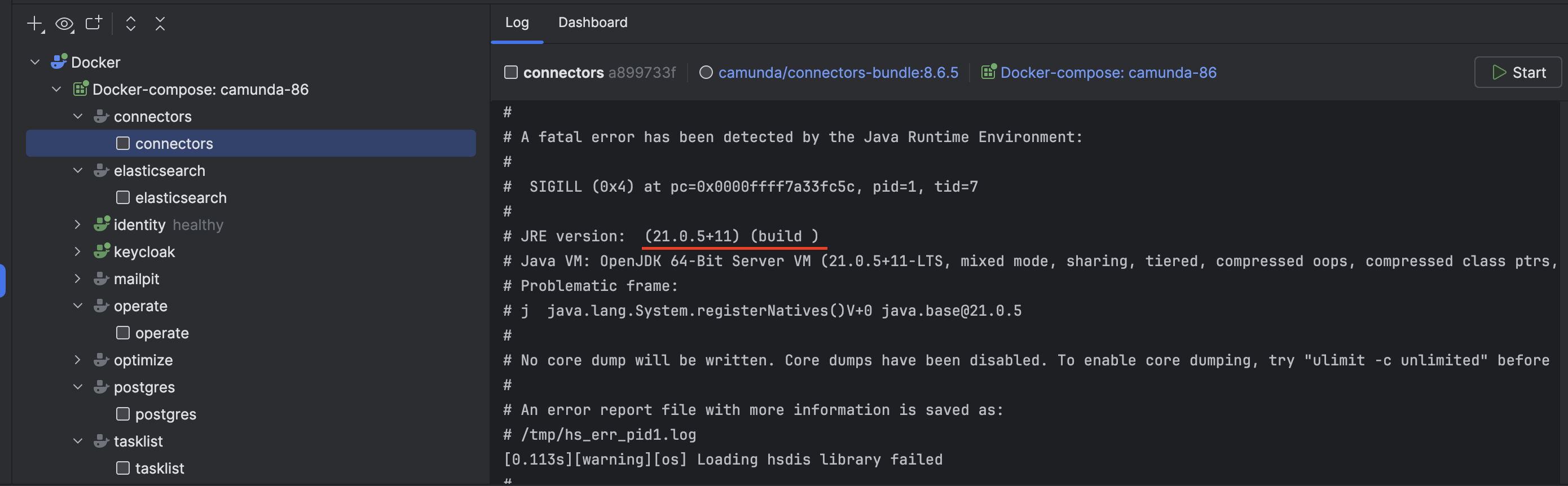Click the Collapse All arrows icon
The height and width of the screenshot is (486, 1568).
tap(160, 24)
